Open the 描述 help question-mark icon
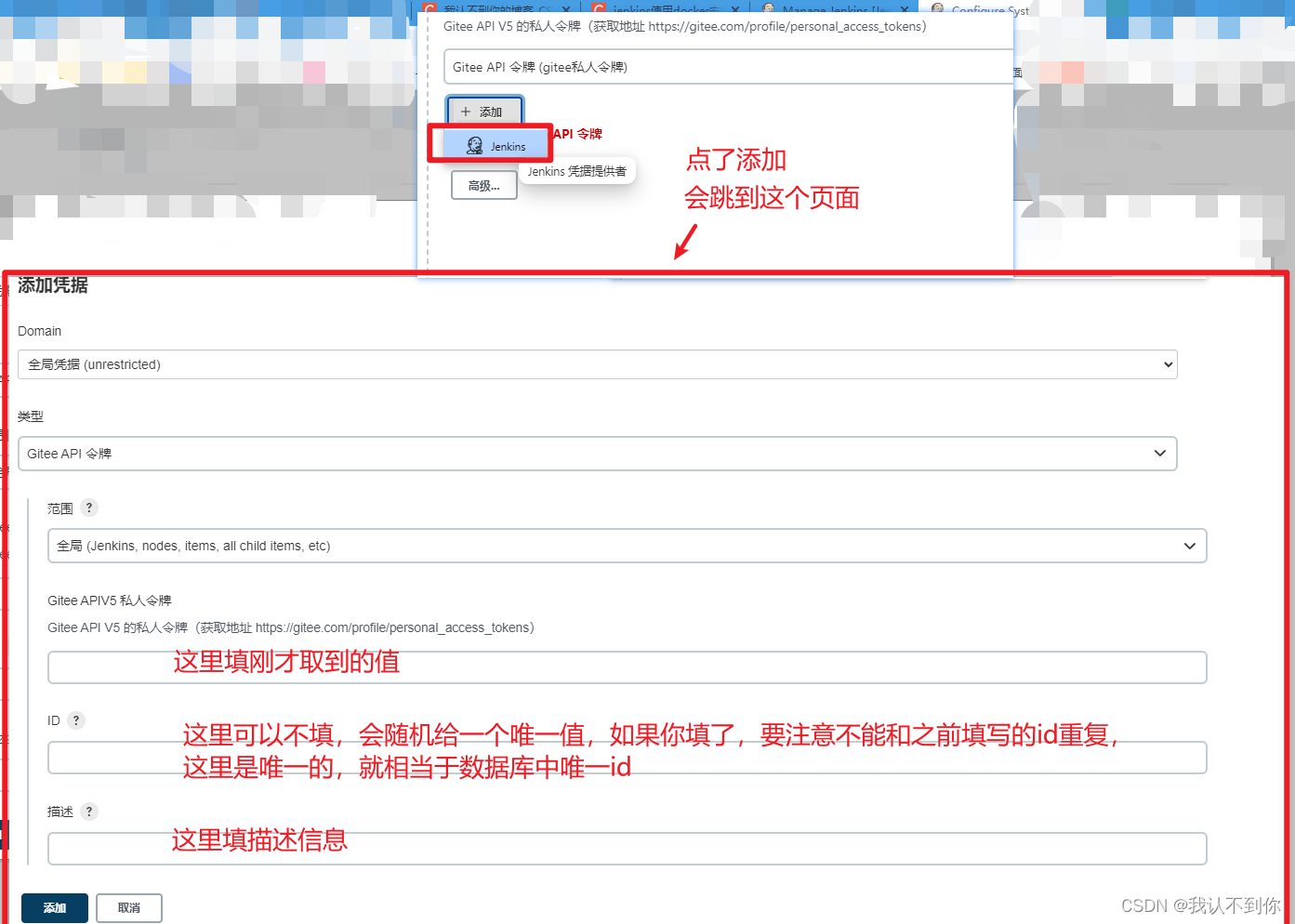Viewport: 1295px width, 924px height. (x=89, y=812)
